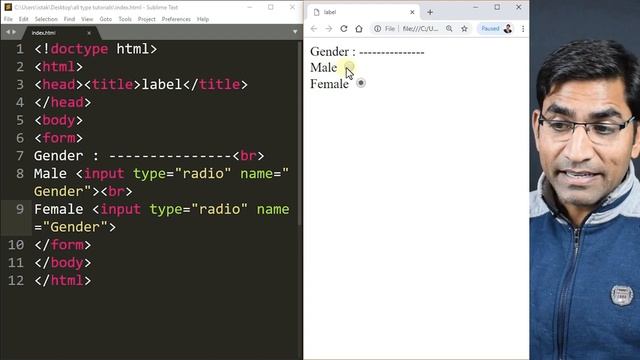Click the Paused profile button
This screenshot has width=640, height=360.
pos(496,29)
